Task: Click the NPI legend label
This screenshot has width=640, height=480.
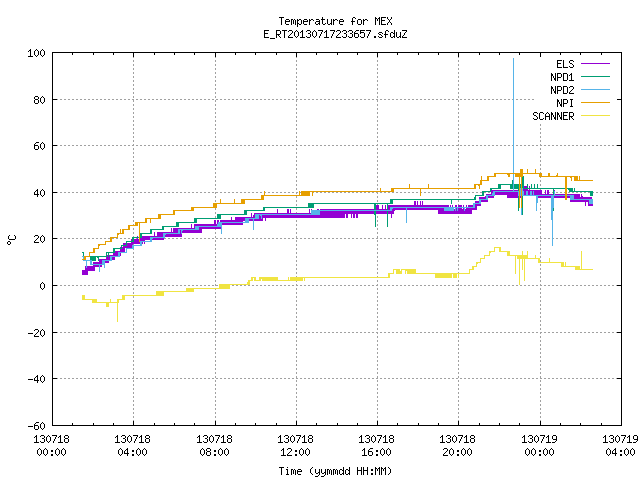Action: 565,103
